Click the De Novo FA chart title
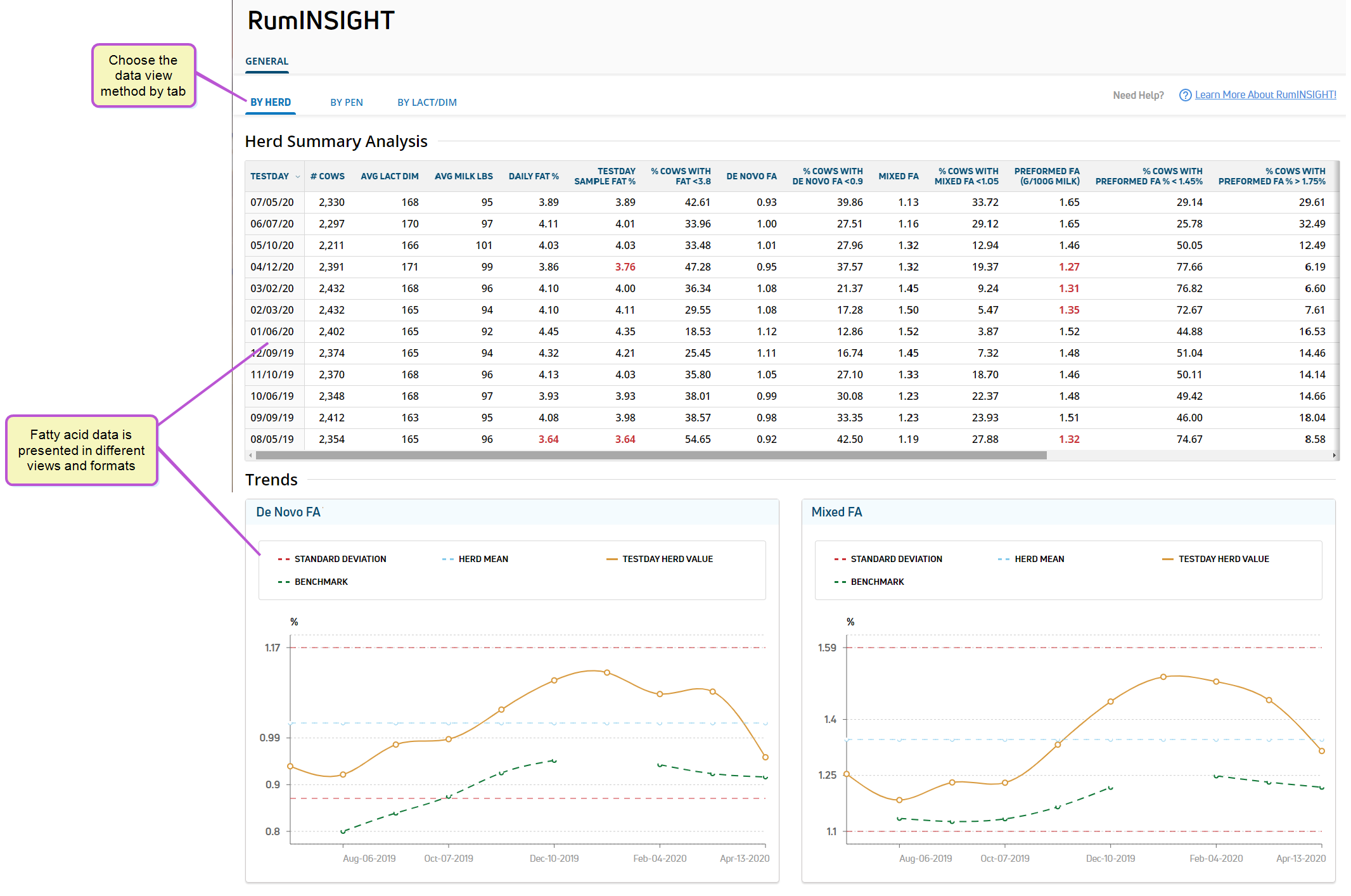 [x=288, y=512]
